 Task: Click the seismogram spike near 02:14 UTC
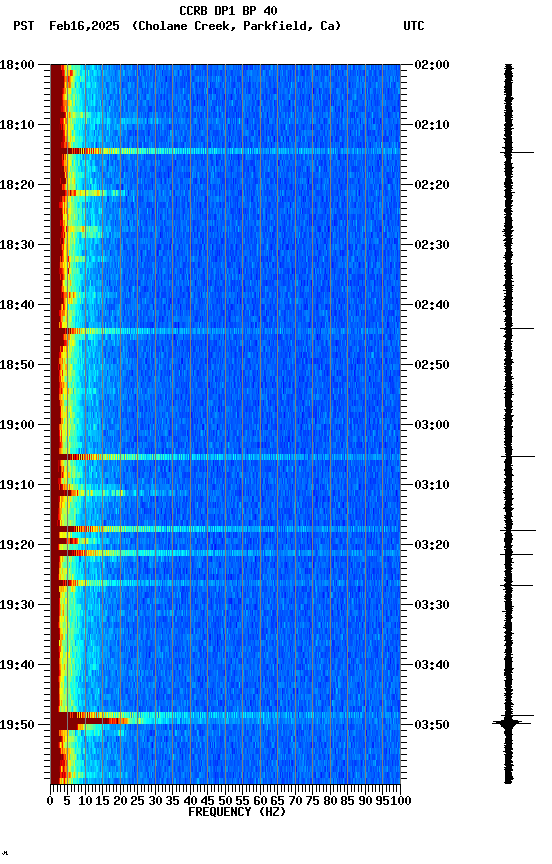click(x=517, y=152)
